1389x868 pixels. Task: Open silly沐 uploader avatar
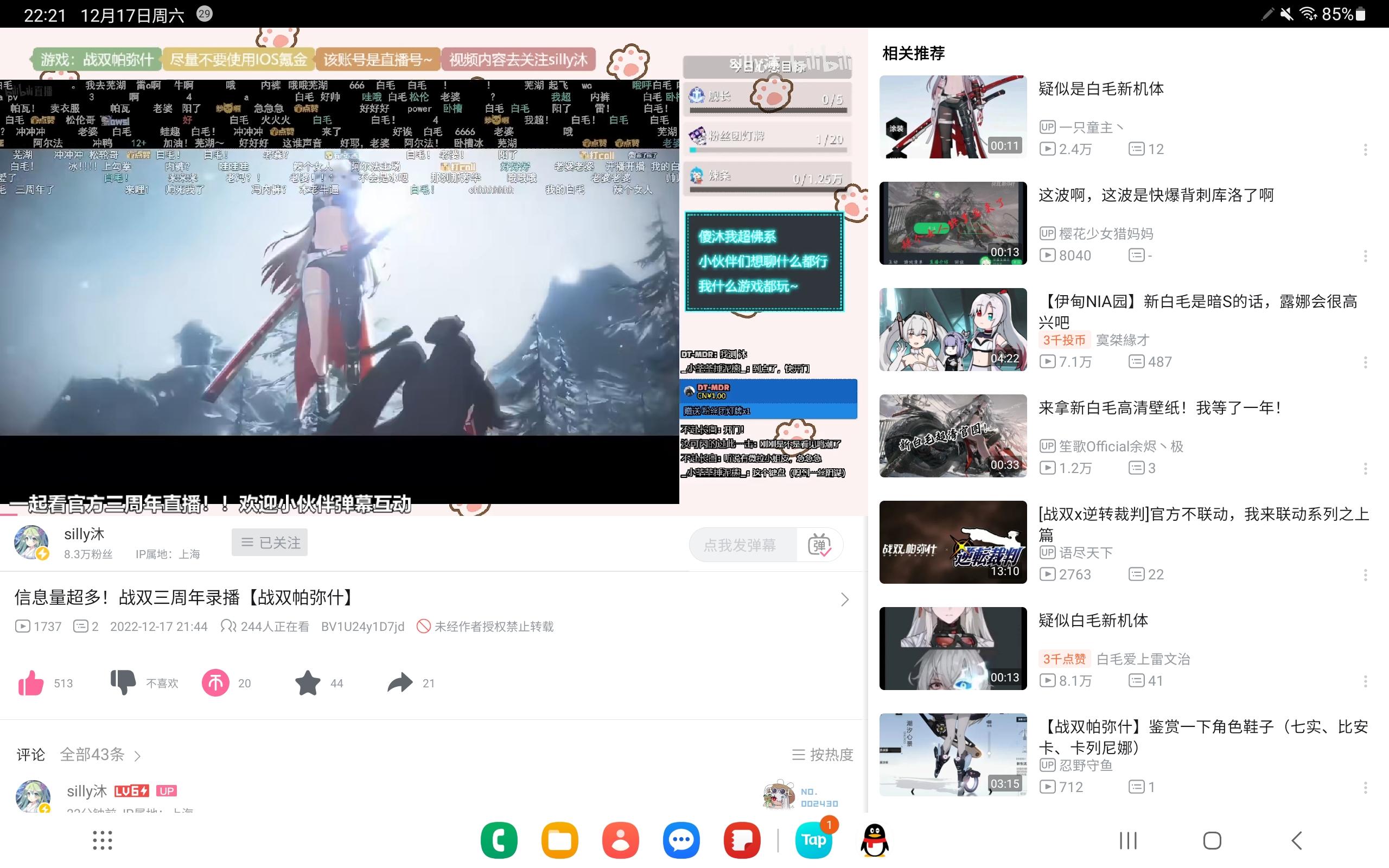point(31,542)
